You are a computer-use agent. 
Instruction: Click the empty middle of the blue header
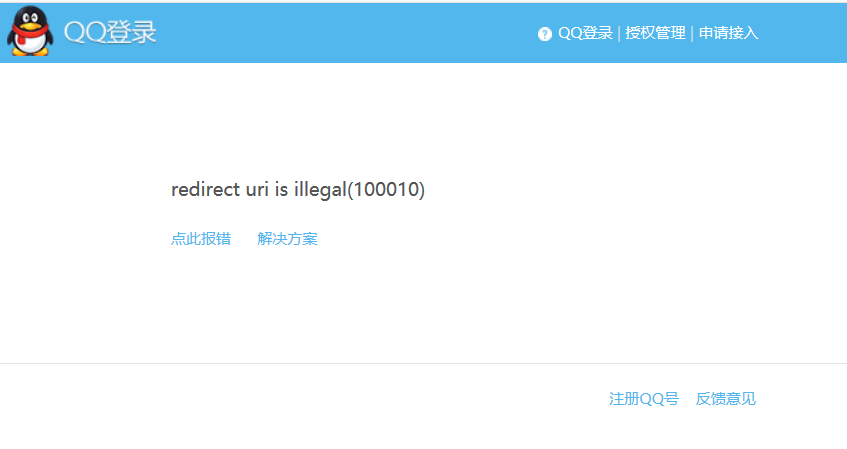tap(350, 32)
